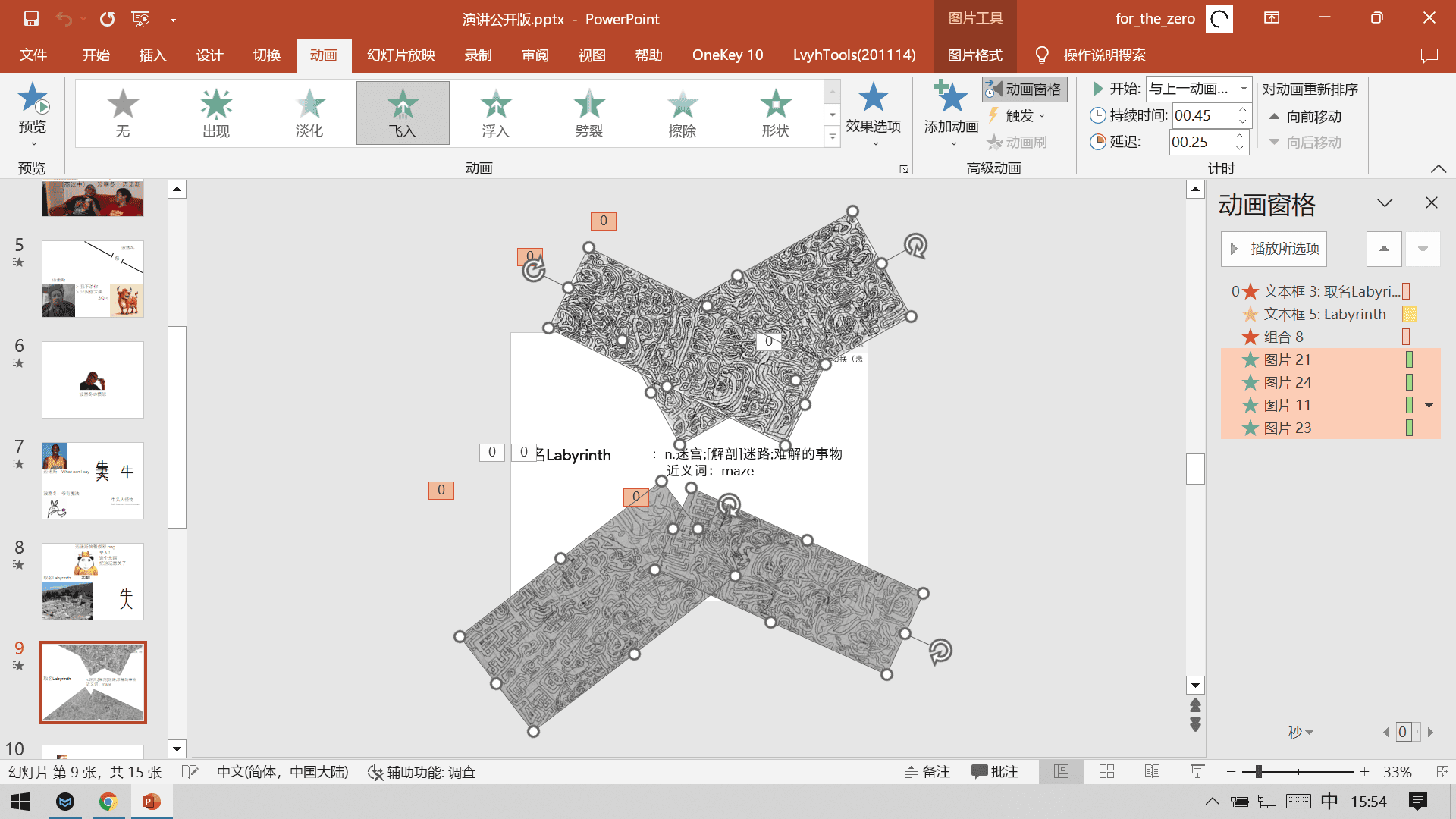Select the 擦除 (Wipe) animation effect

click(x=682, y=112)
